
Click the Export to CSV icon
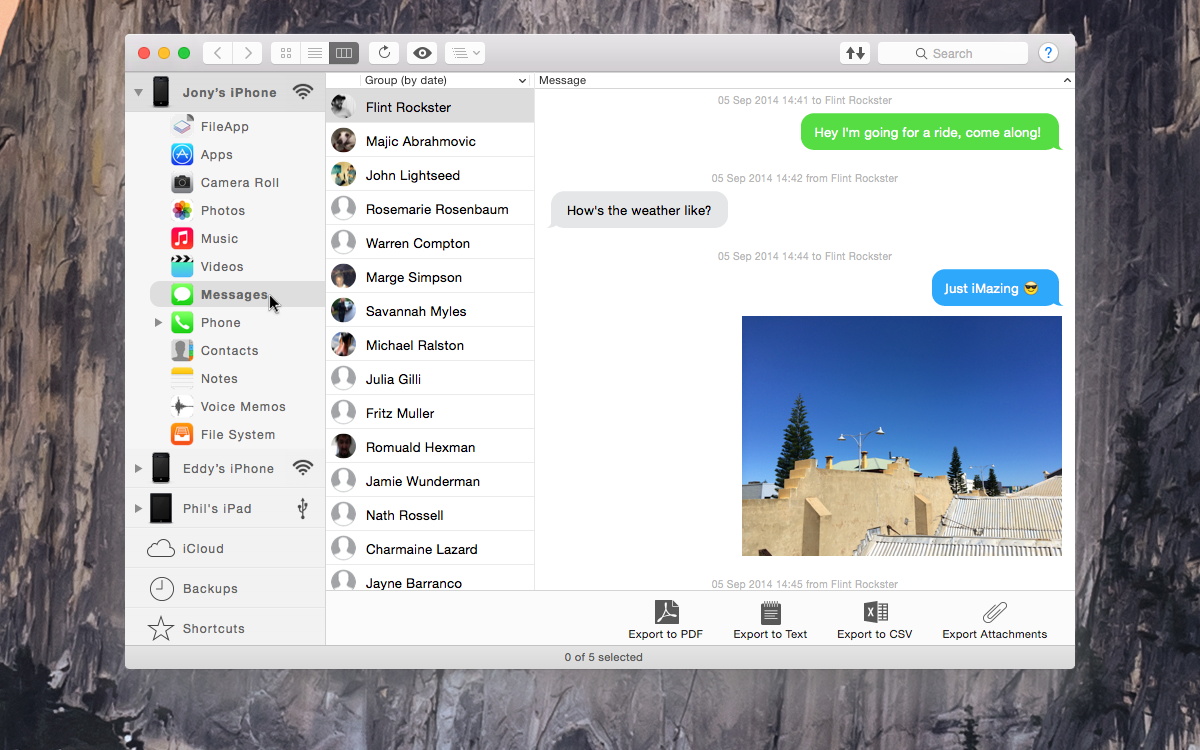pos(875,612)
